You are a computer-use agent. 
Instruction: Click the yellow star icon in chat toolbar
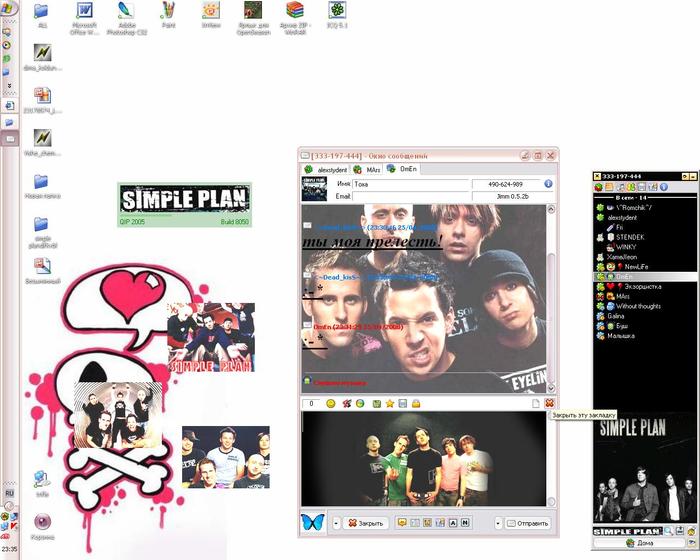coord(390,404)
